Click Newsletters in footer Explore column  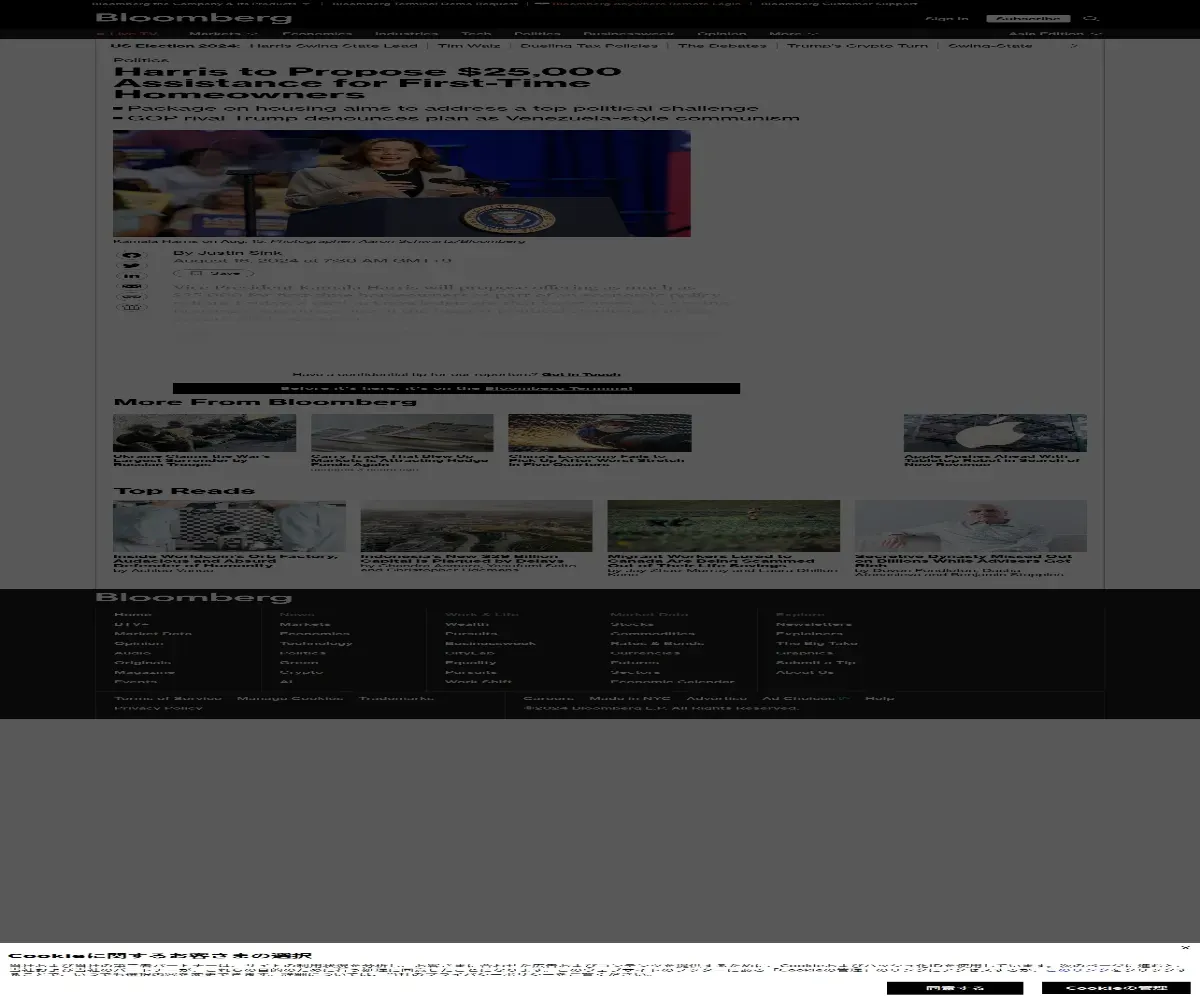click(814, 624)
